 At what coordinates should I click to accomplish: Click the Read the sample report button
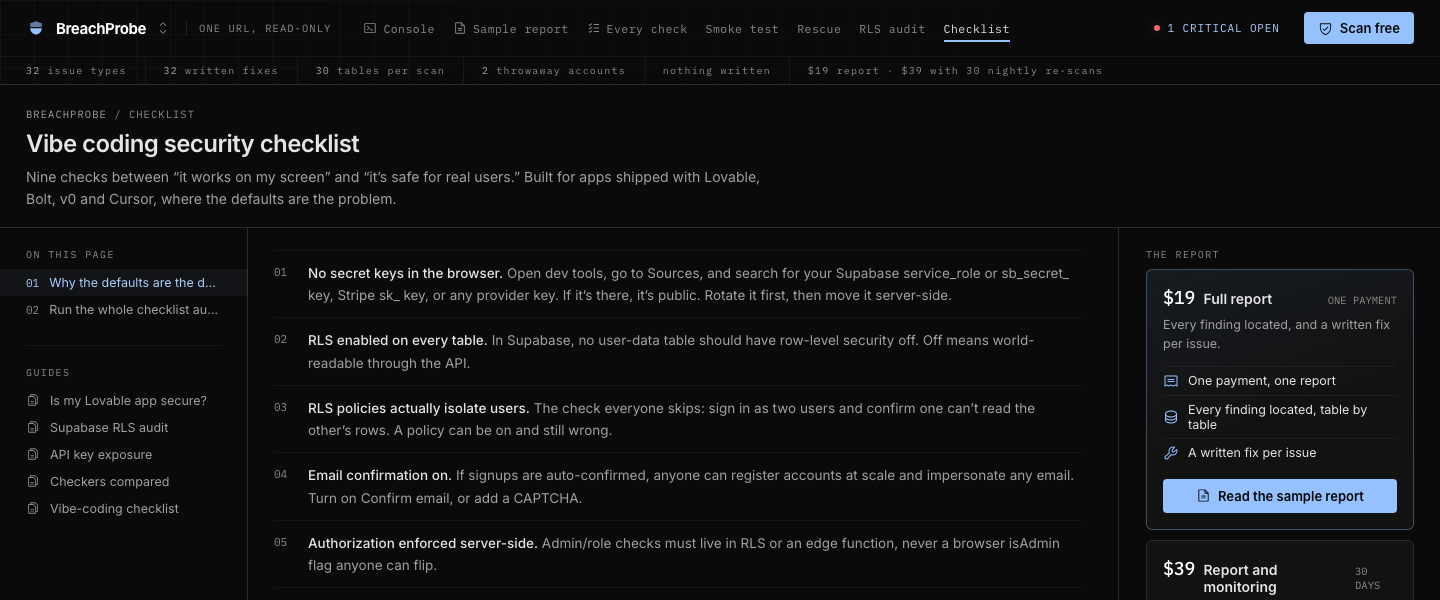click(1280, 496)
